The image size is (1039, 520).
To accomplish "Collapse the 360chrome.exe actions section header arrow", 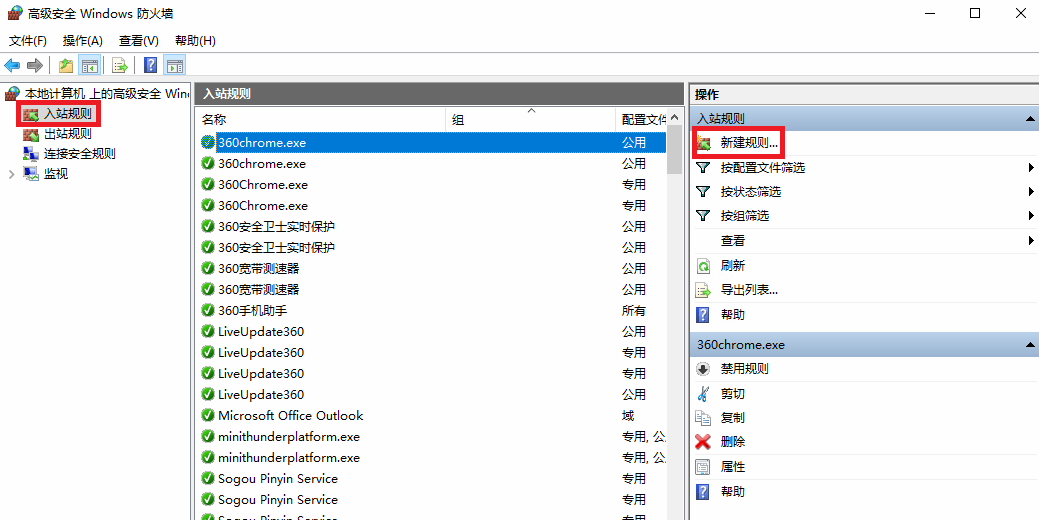I will 1030,345.
